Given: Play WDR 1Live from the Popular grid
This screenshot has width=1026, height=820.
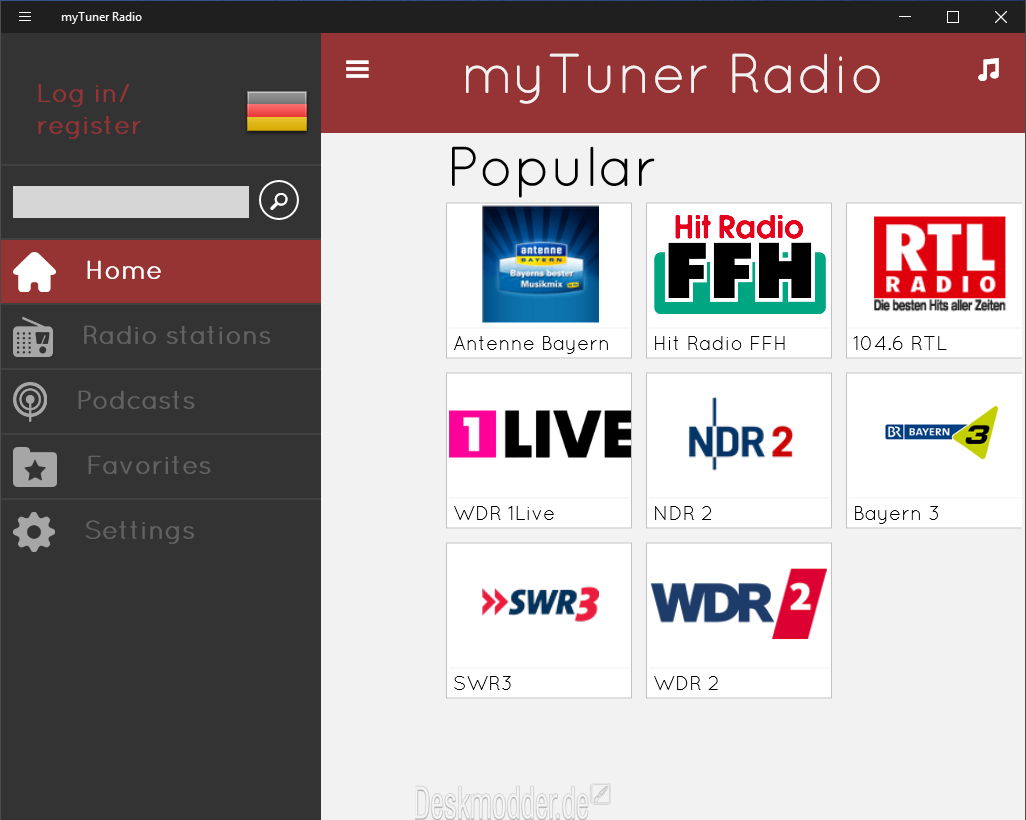Looking at the screenshot, I should pos(538,435).
